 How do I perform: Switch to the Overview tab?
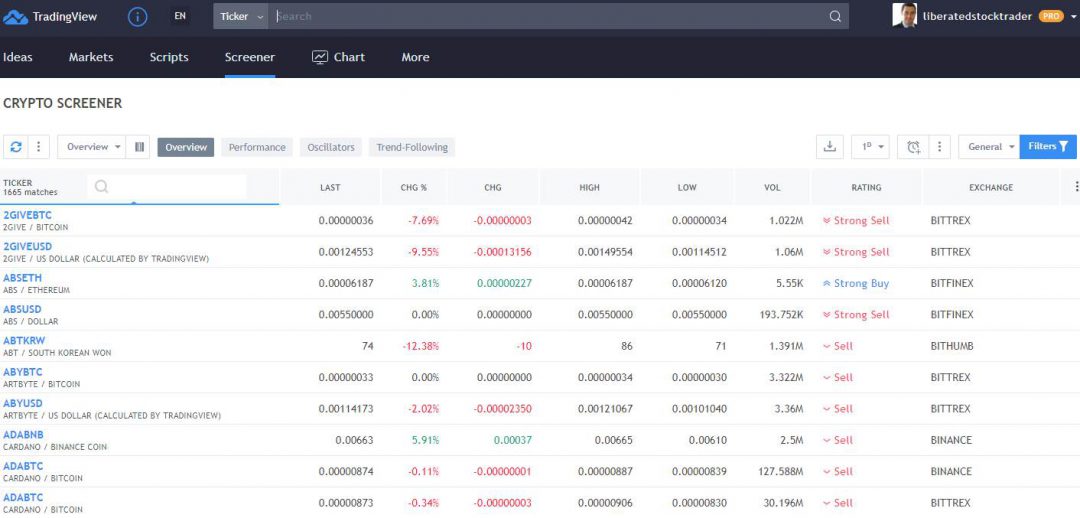point(186,147)
